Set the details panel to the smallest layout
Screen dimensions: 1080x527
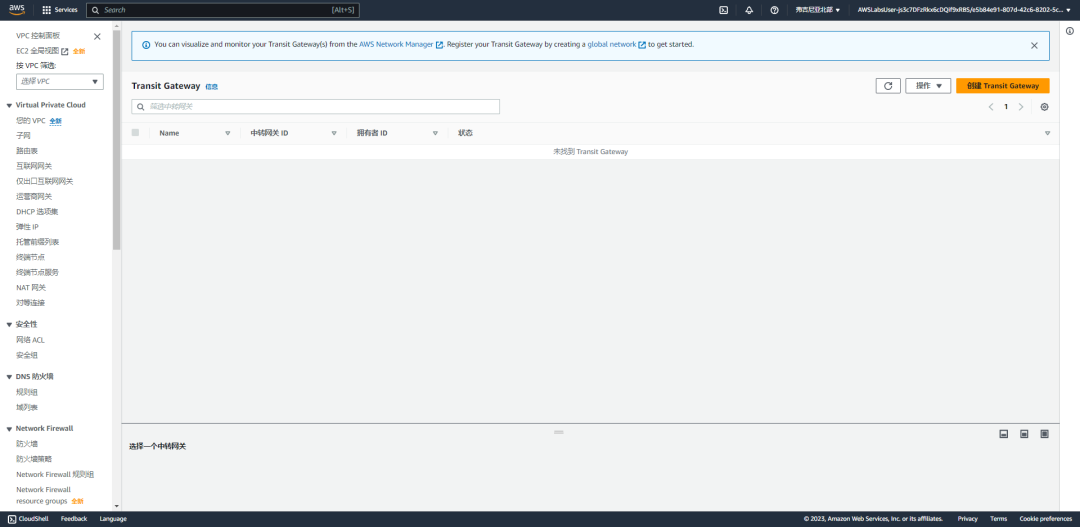click(x=1004, y=433)
